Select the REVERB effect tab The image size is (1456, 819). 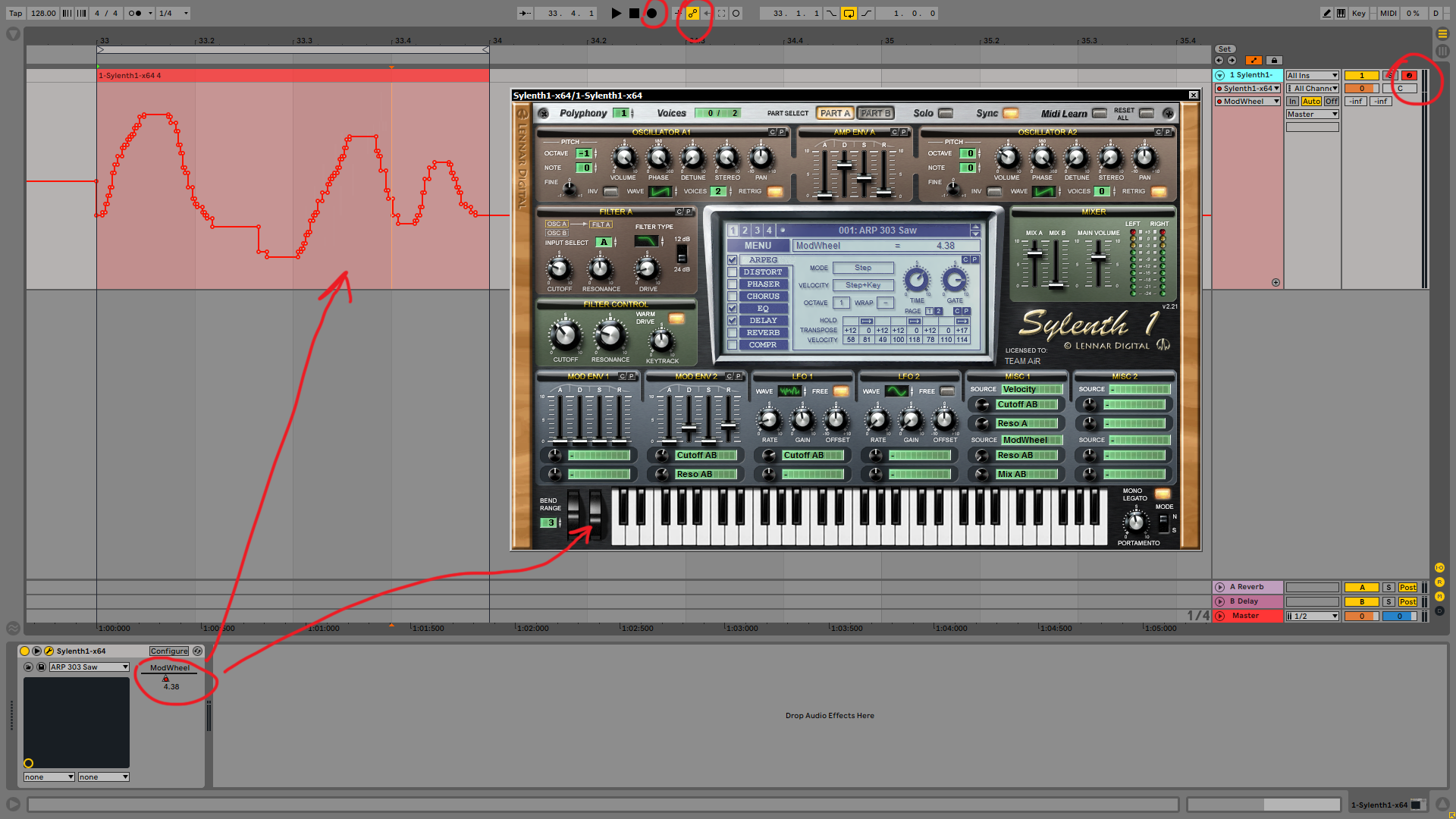coord(763,332)
